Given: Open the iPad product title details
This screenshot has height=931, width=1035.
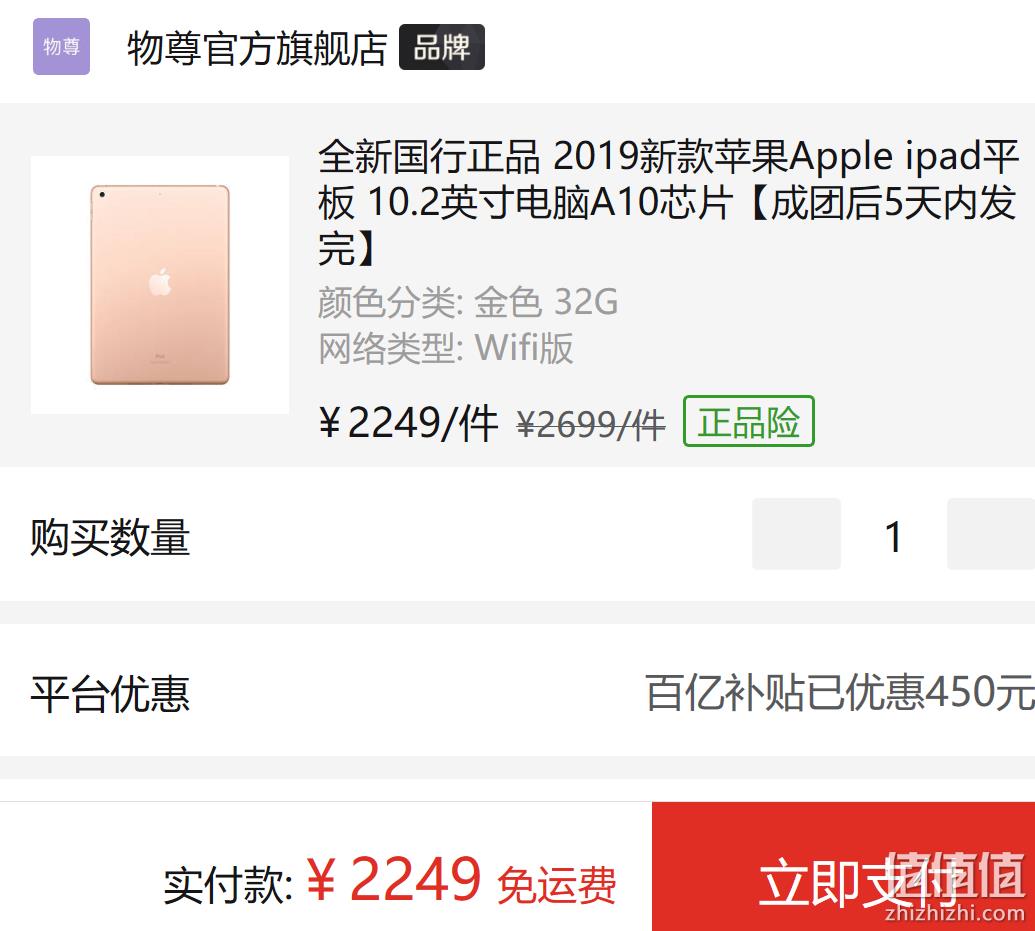Looking at the screenshot, I should pyautogui.click(x=668, y=202).
